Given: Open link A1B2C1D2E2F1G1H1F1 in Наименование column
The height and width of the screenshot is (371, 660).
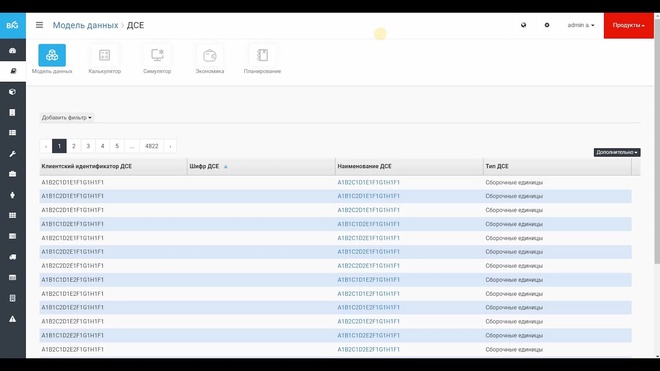Looking at the screenshot, I should [x=368, y=349].
